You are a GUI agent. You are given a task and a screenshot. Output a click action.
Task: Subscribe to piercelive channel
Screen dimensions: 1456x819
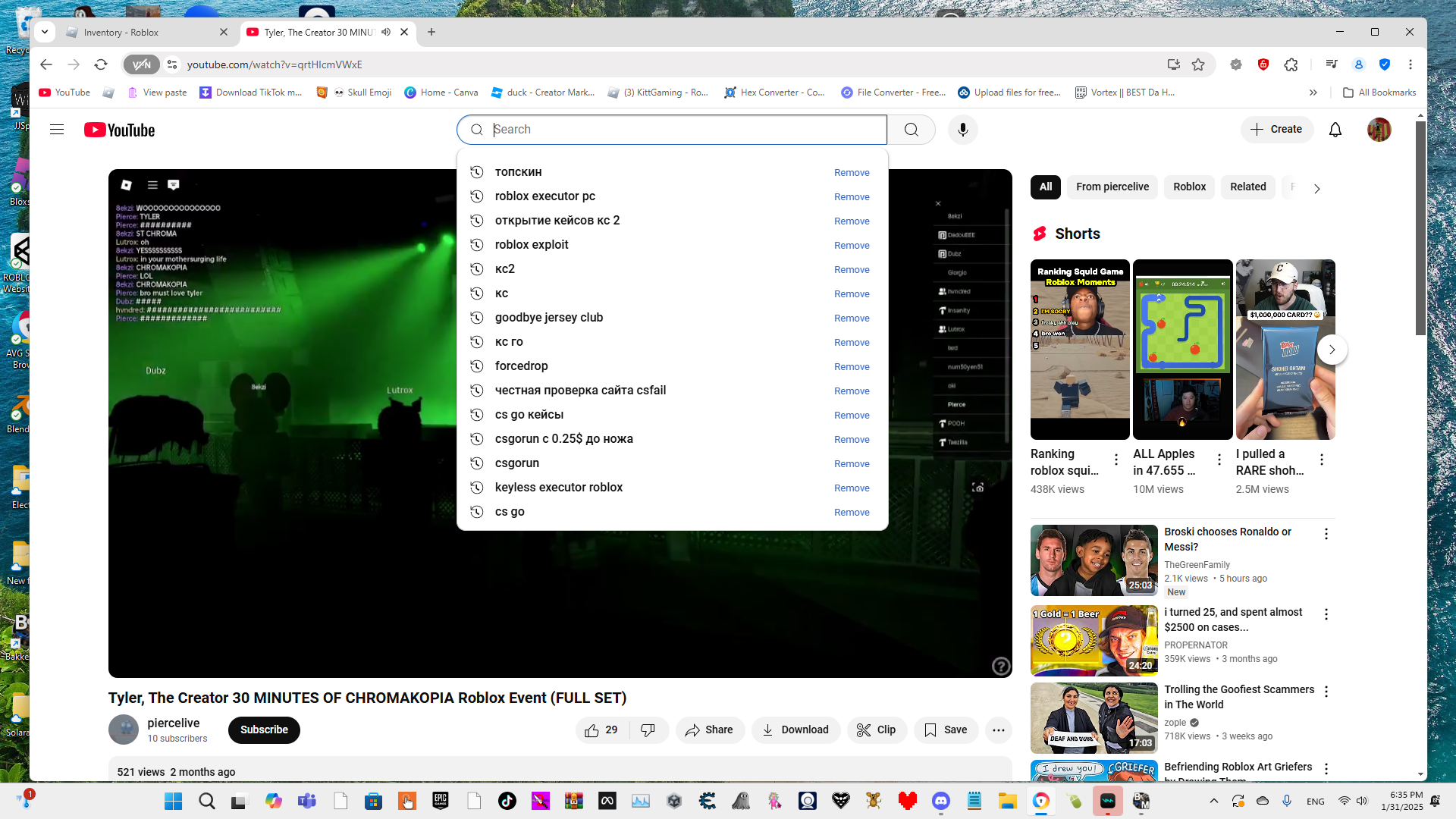coord(264,730)
